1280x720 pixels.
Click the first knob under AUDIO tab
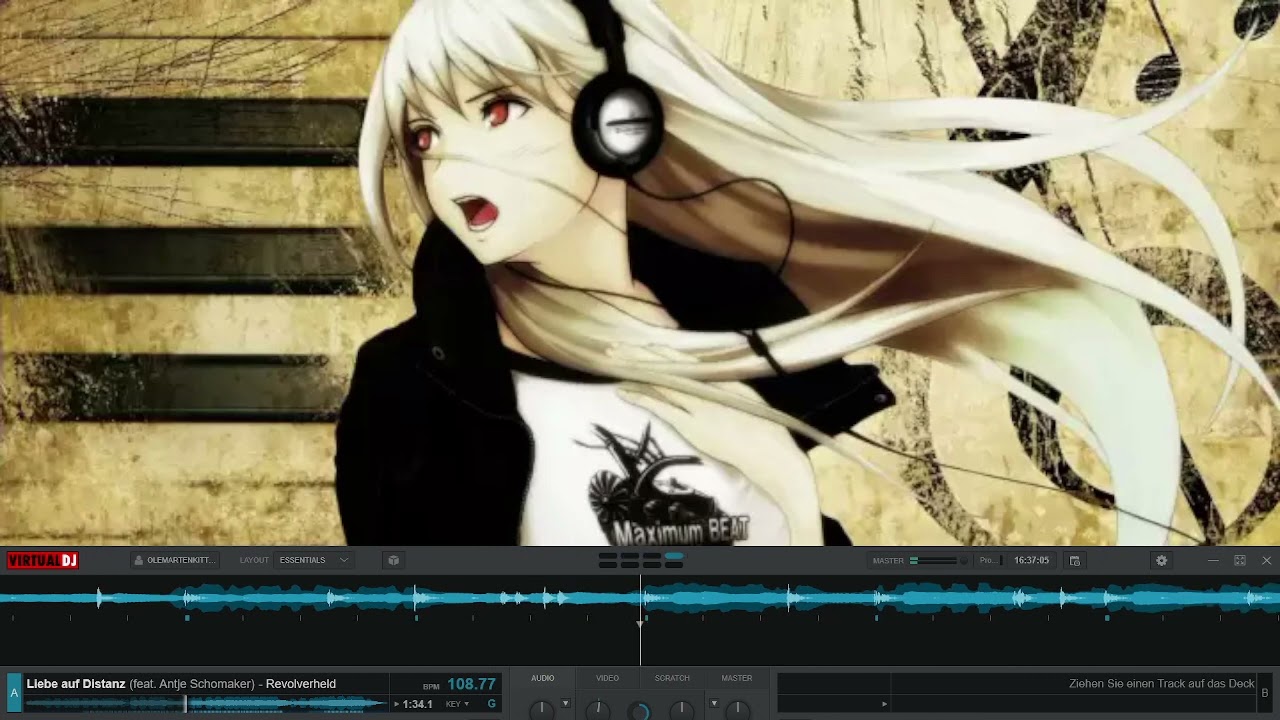pos(541,709)
